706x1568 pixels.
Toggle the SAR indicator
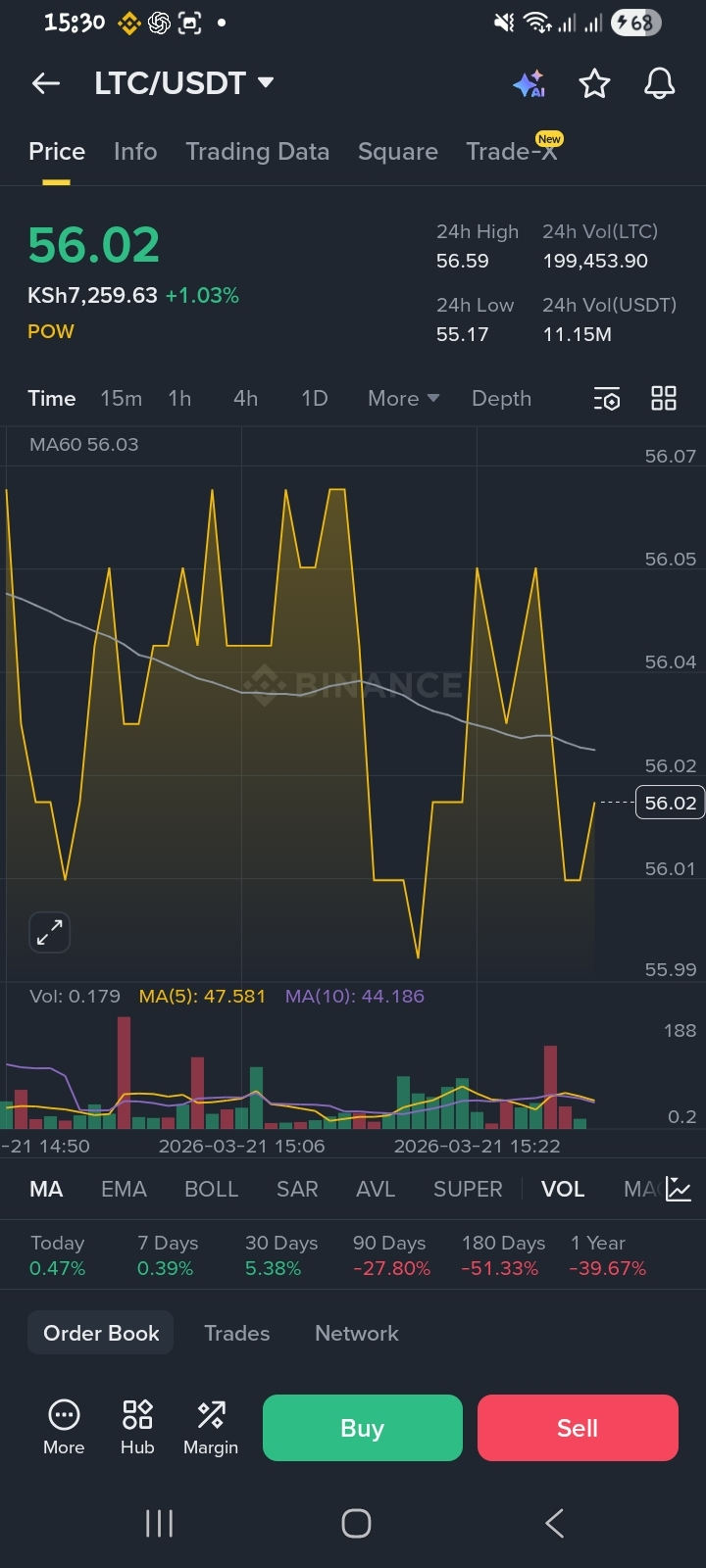click(x=297, y=1189)
